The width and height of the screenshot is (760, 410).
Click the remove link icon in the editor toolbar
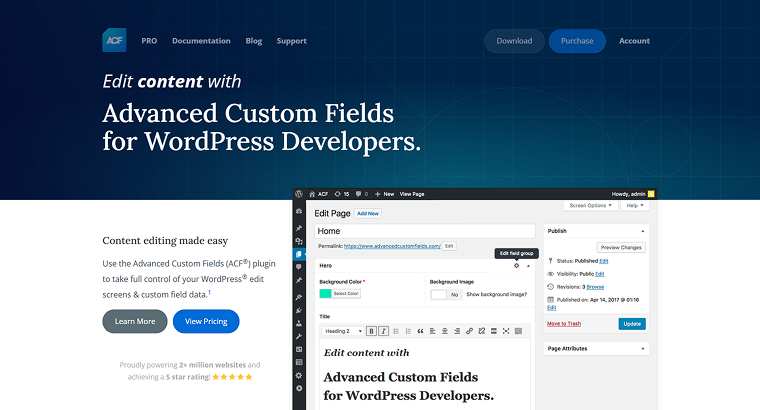click(x=481, y=331)
